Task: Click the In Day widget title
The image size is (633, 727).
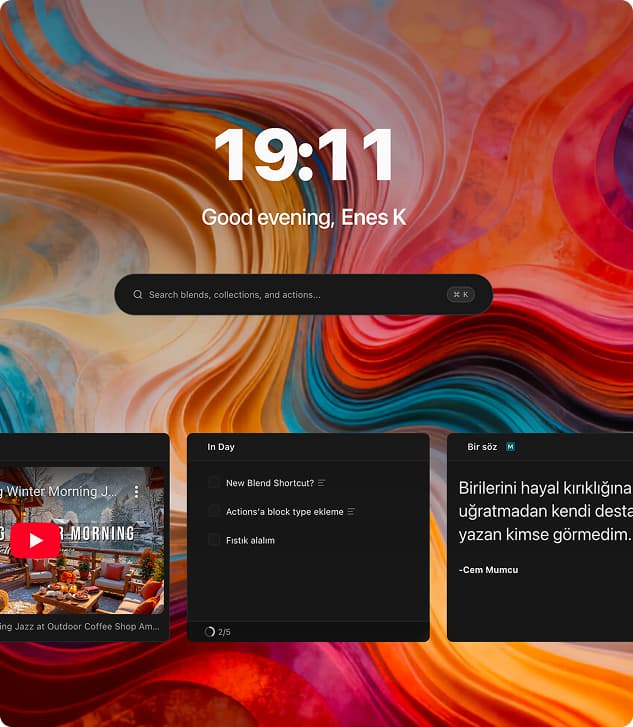Action: coord(221,447)
